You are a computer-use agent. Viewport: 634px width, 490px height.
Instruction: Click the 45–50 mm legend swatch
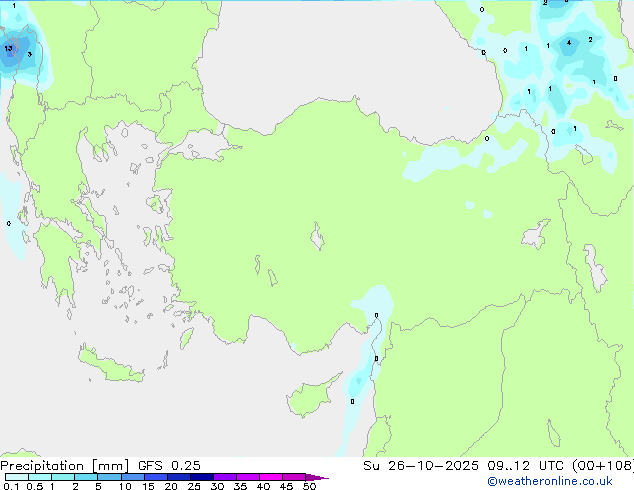(294, 477)
